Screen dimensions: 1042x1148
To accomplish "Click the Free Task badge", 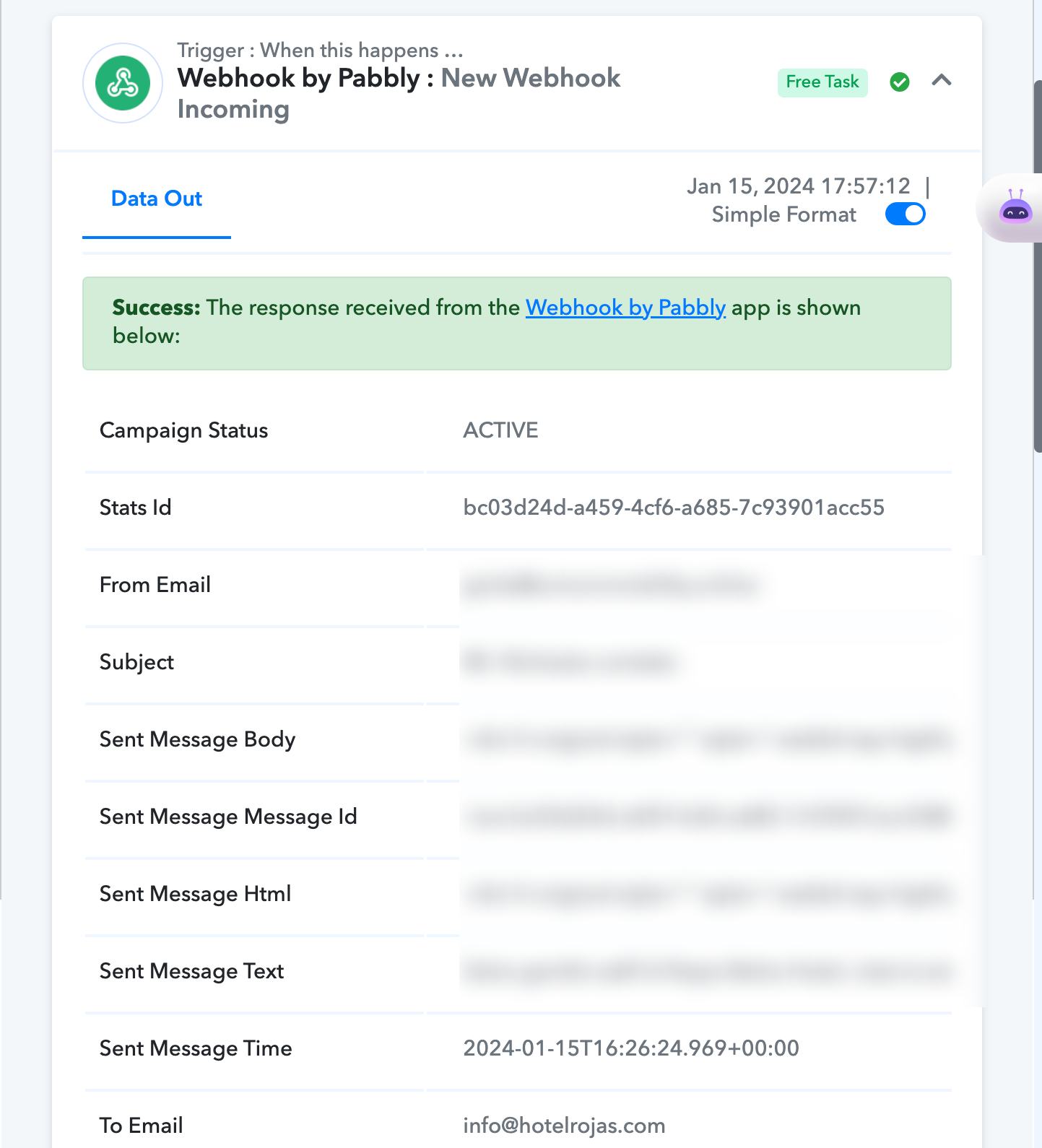I will [822, 82].
